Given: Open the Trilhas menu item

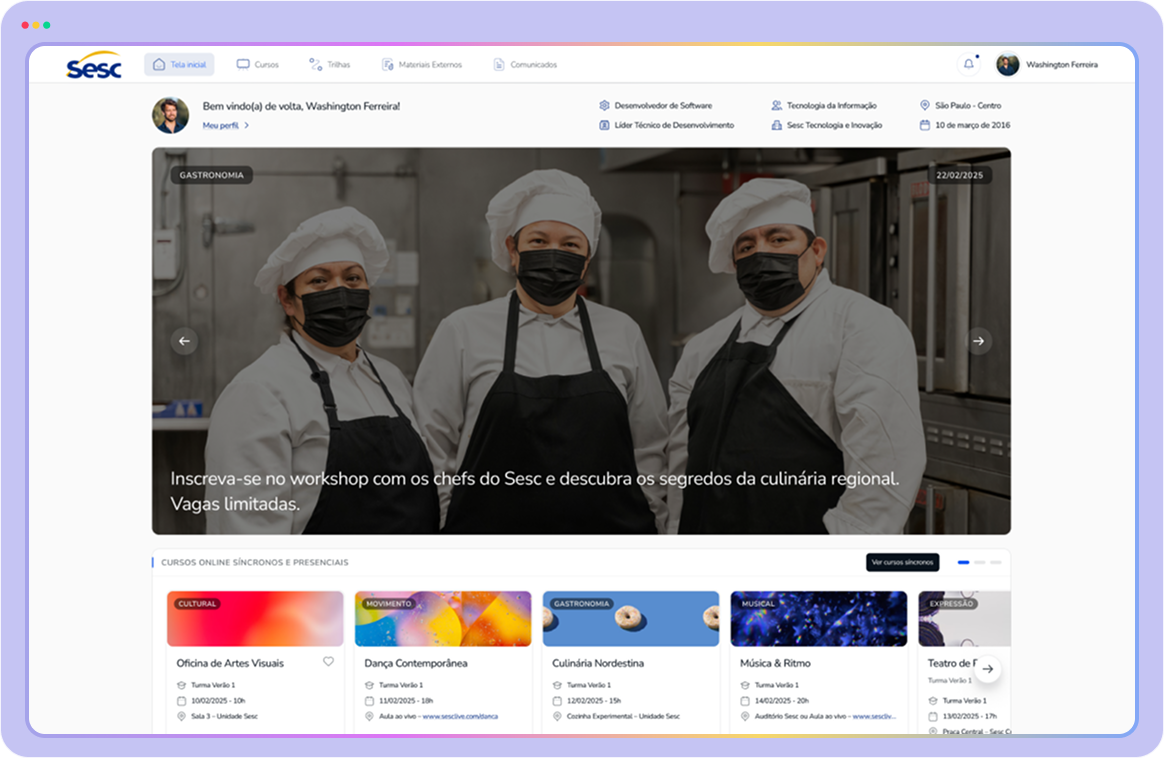Looking at the screenshot, I should click(330, 65).
